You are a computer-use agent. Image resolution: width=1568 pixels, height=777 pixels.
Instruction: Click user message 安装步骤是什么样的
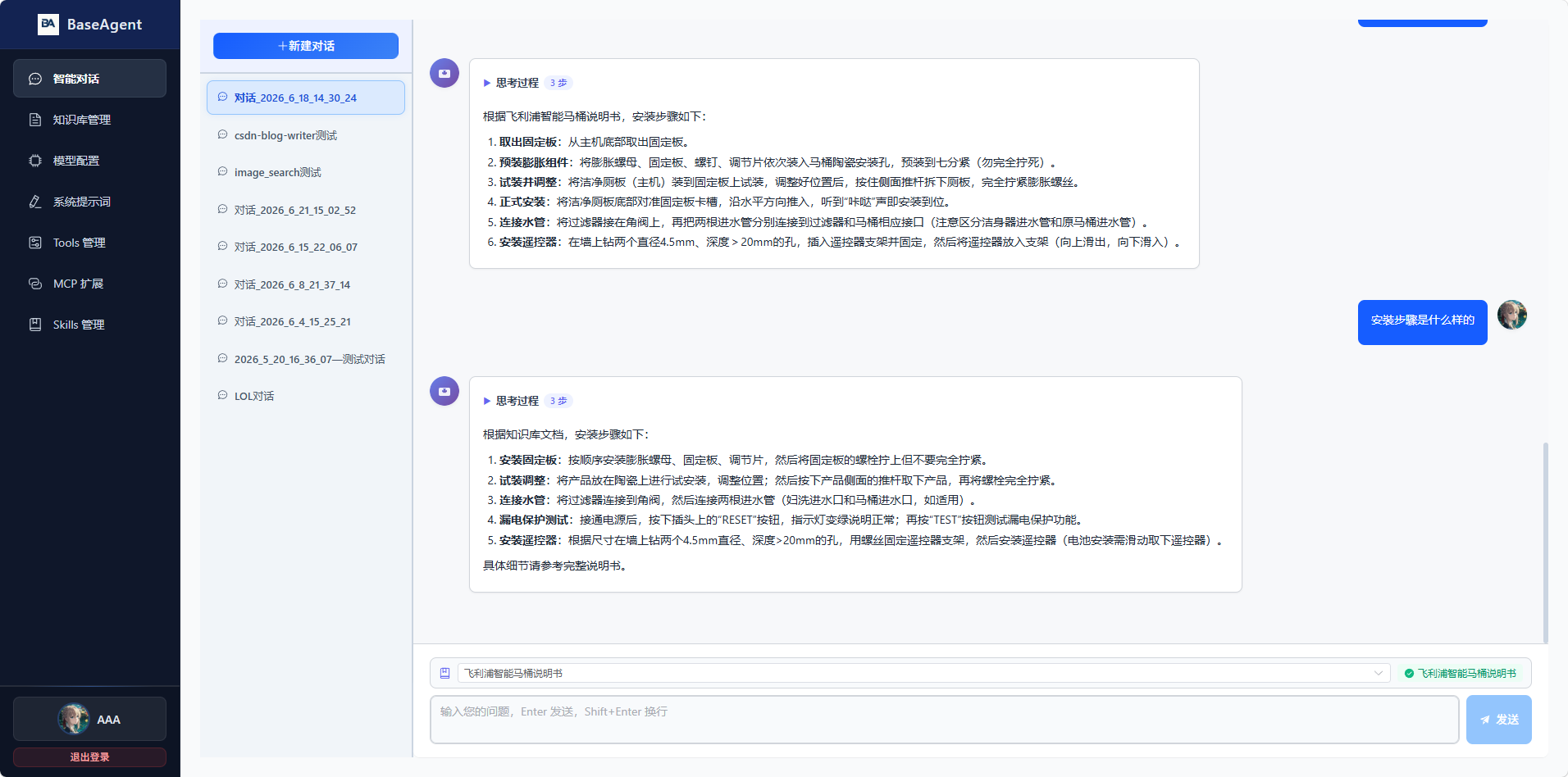point(1423,322)
